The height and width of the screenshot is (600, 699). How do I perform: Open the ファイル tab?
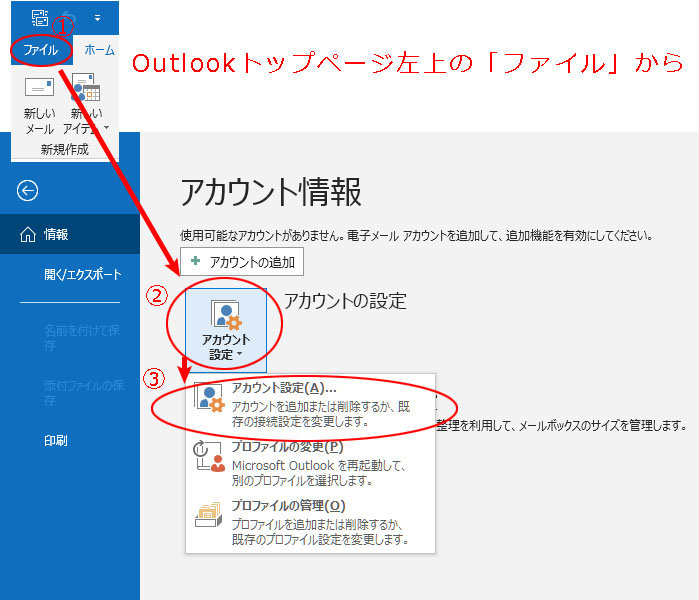40,50
